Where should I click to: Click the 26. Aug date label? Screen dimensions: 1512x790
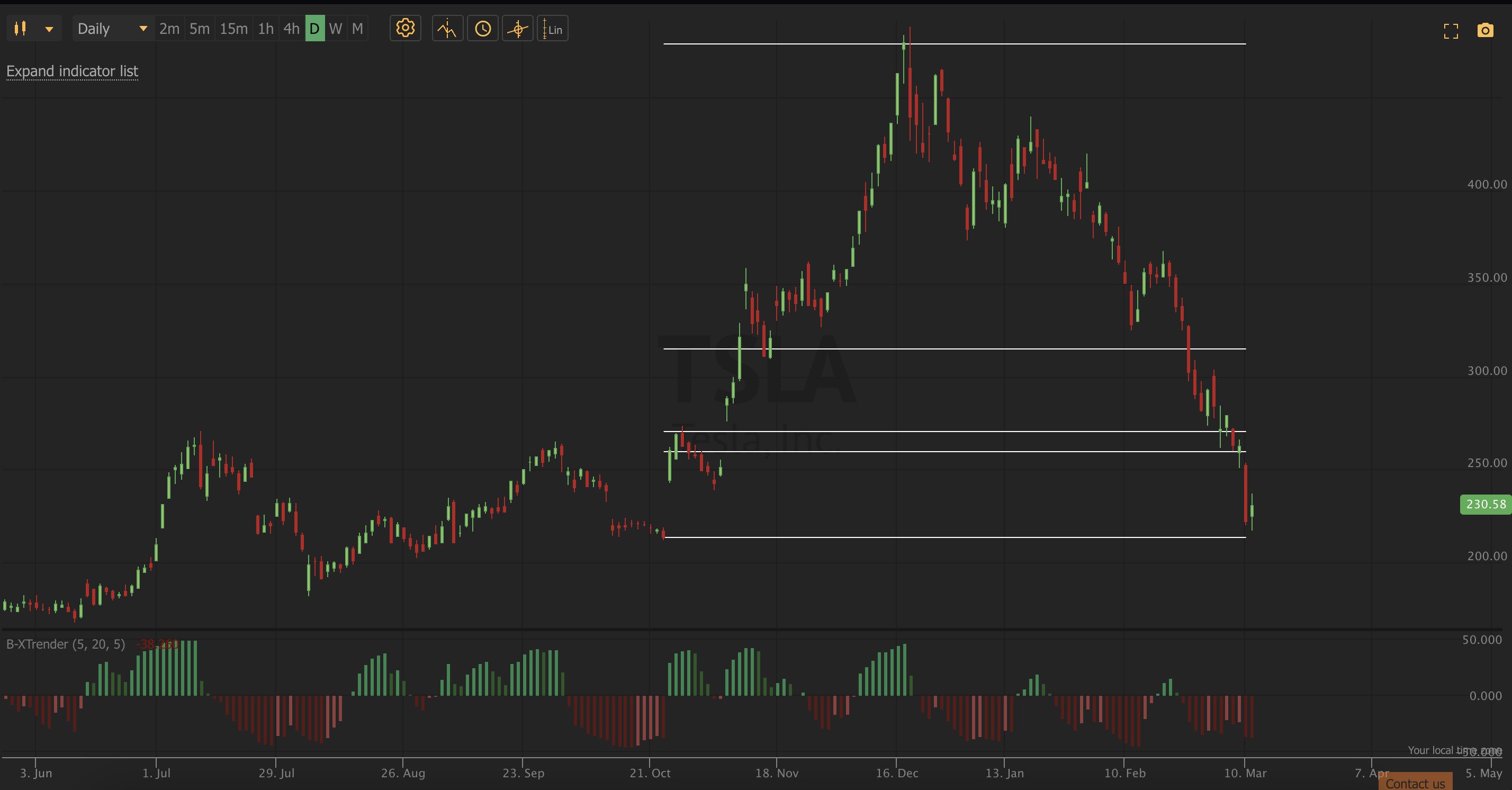(x=403, y=773)
